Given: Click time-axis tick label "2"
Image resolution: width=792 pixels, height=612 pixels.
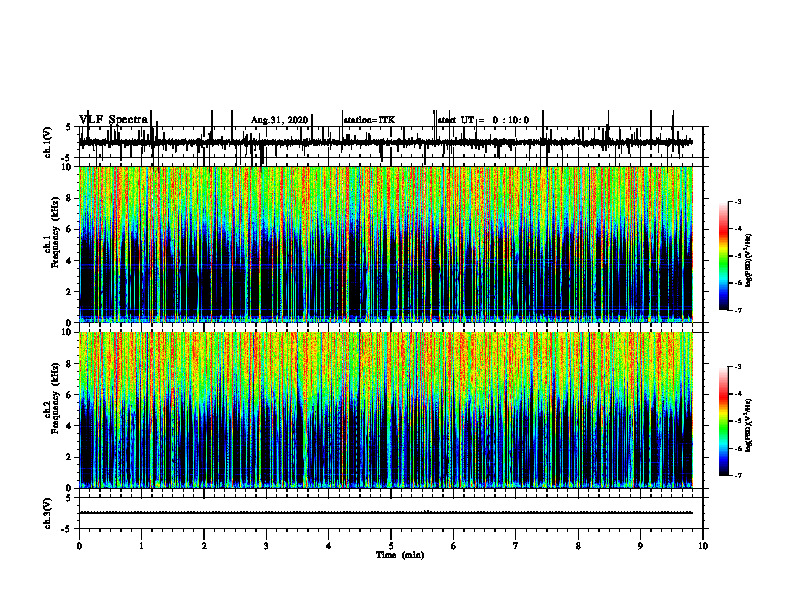Looking at the screenshot, I should (204, 546).
